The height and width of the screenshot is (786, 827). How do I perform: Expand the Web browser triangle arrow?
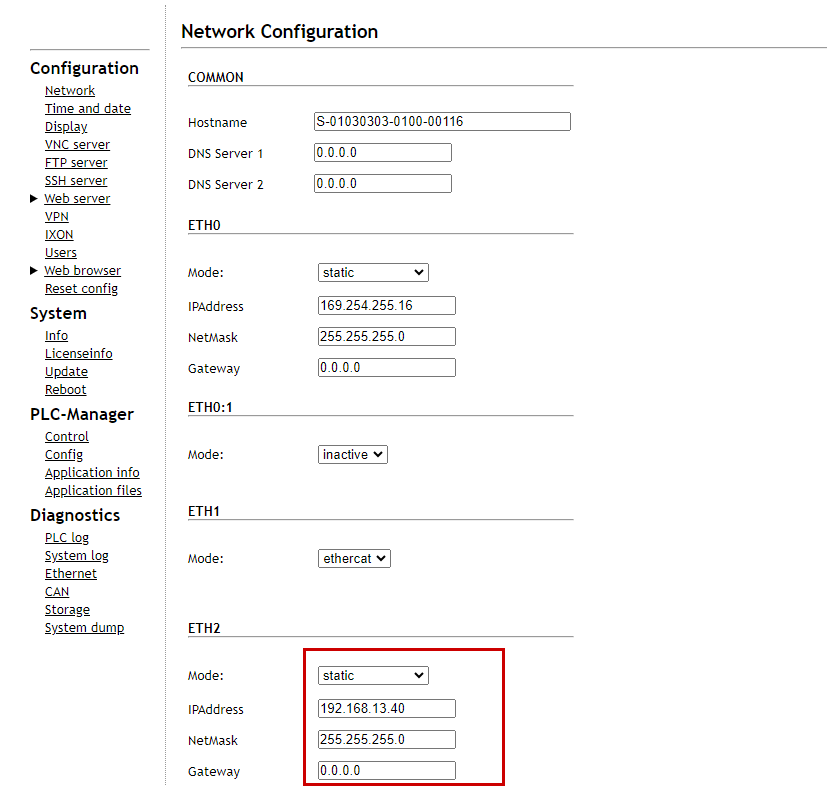pos(34,271)
